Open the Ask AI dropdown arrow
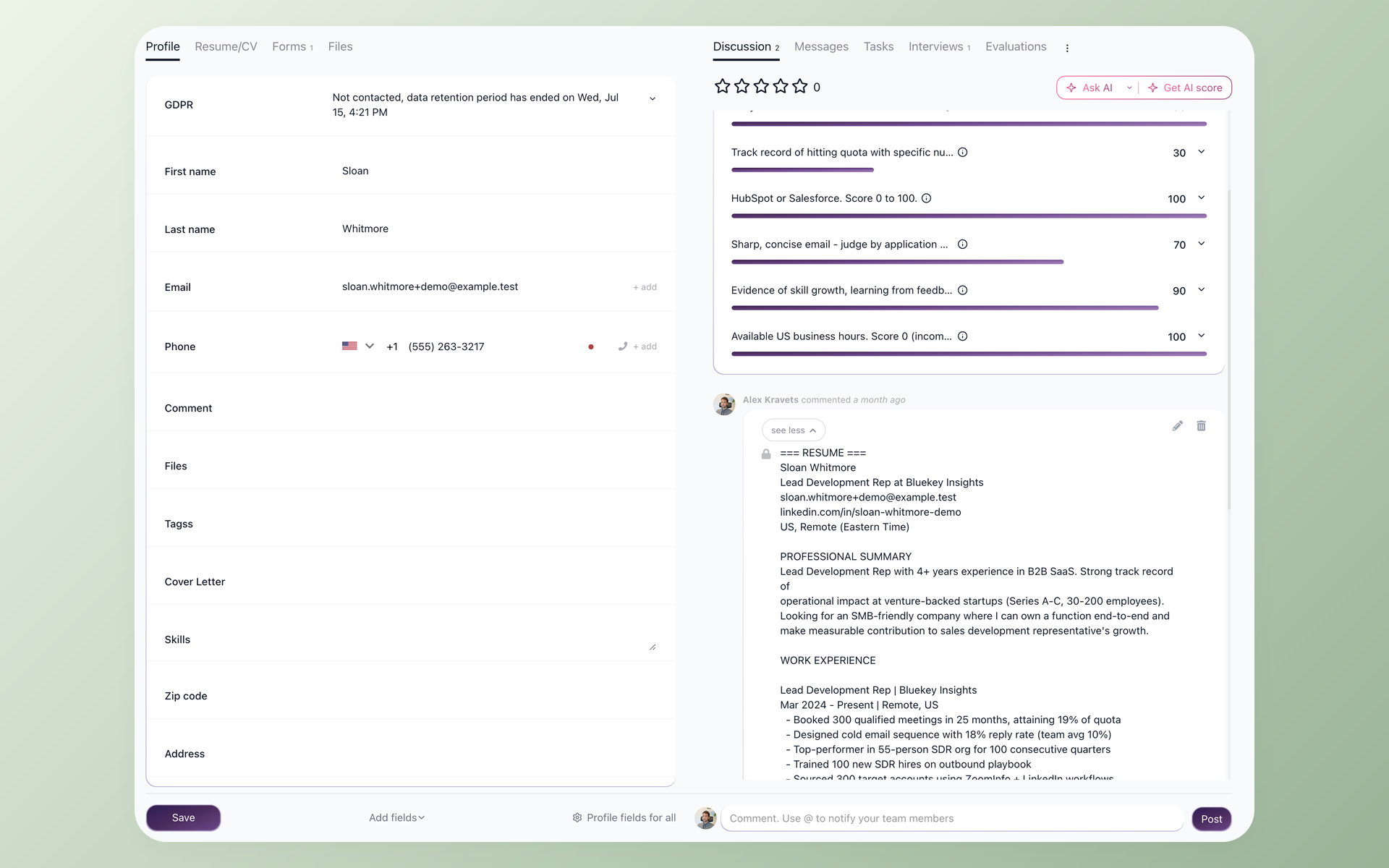The image size is (1389, 868). (x=1129, y=88)
